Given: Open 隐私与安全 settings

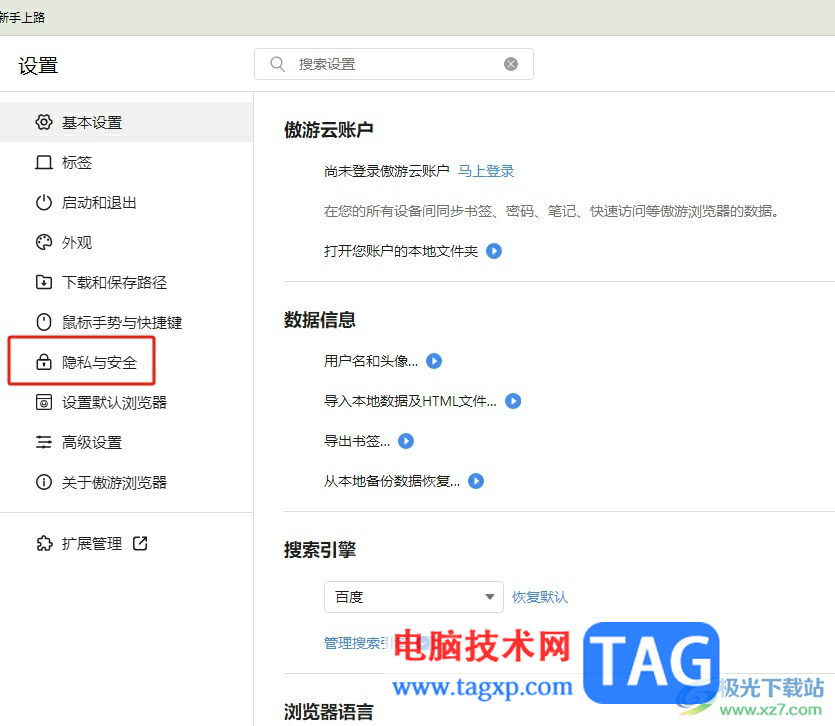Looking at the screenshot, I should 126,362.
